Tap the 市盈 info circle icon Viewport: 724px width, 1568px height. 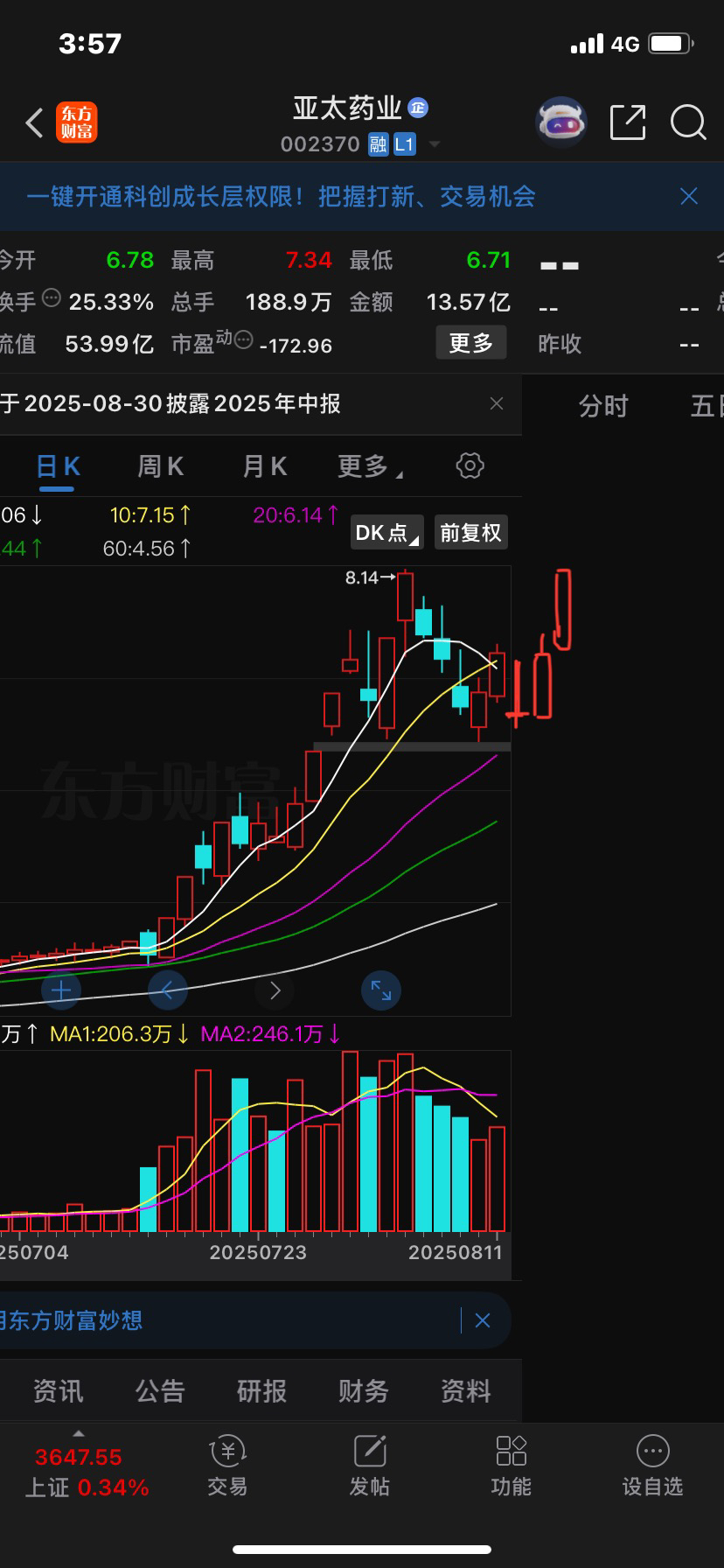(x=244, y=339)
